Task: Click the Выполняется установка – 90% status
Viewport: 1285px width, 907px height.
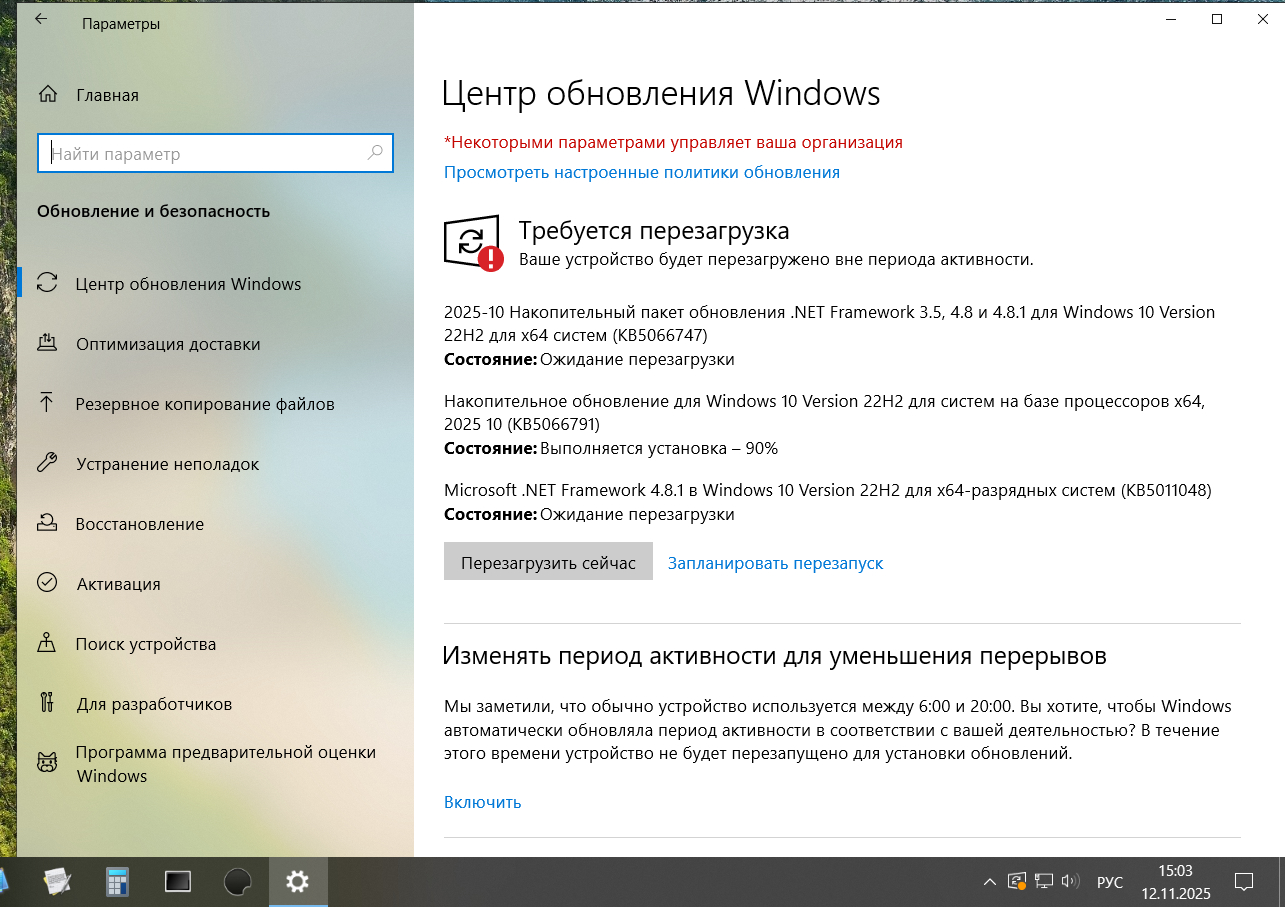Action: point(659,449)
